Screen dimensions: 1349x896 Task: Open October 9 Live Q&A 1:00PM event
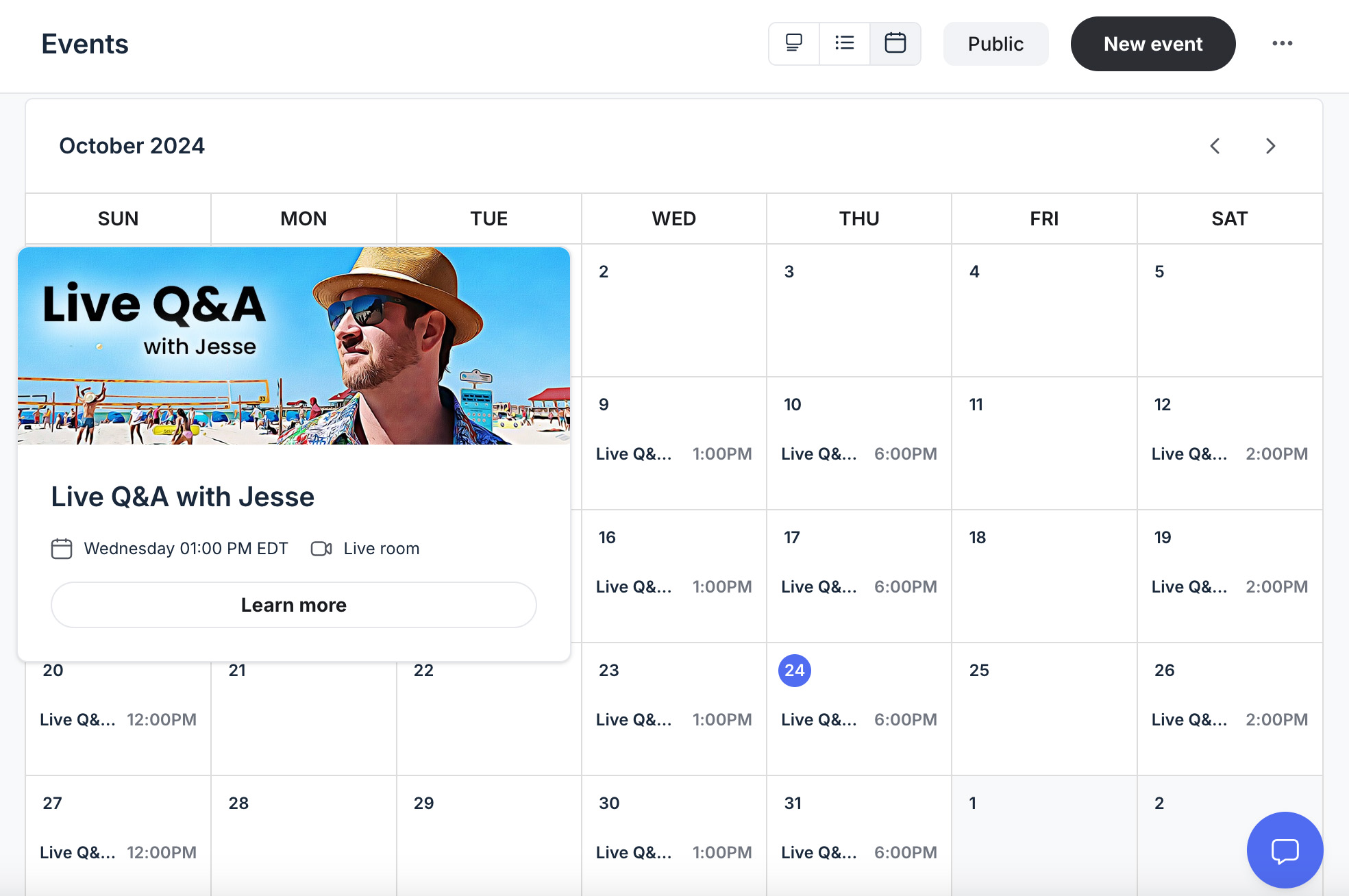(x=674, y=453)
